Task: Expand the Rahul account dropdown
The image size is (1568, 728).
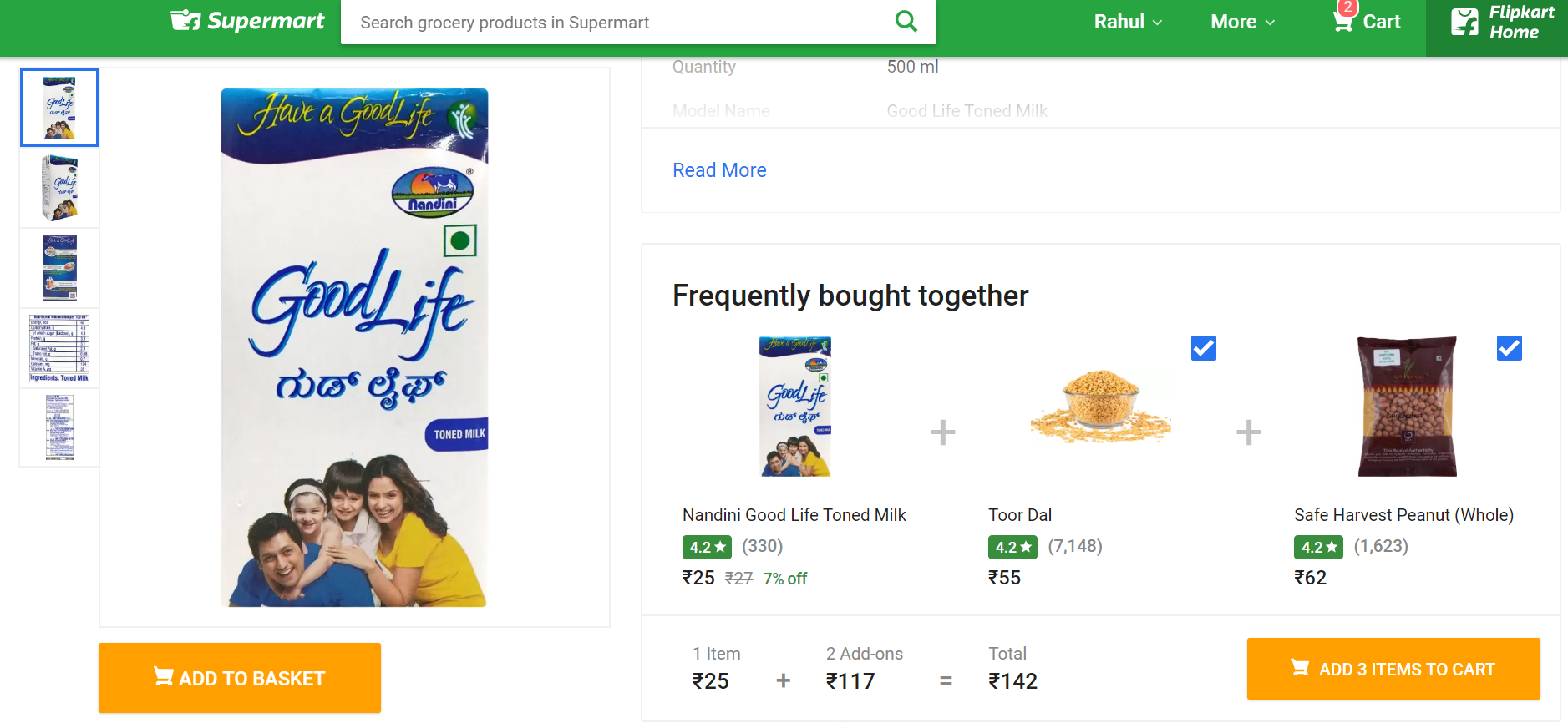Action: pyautogui.click(x=1128, y=22)
